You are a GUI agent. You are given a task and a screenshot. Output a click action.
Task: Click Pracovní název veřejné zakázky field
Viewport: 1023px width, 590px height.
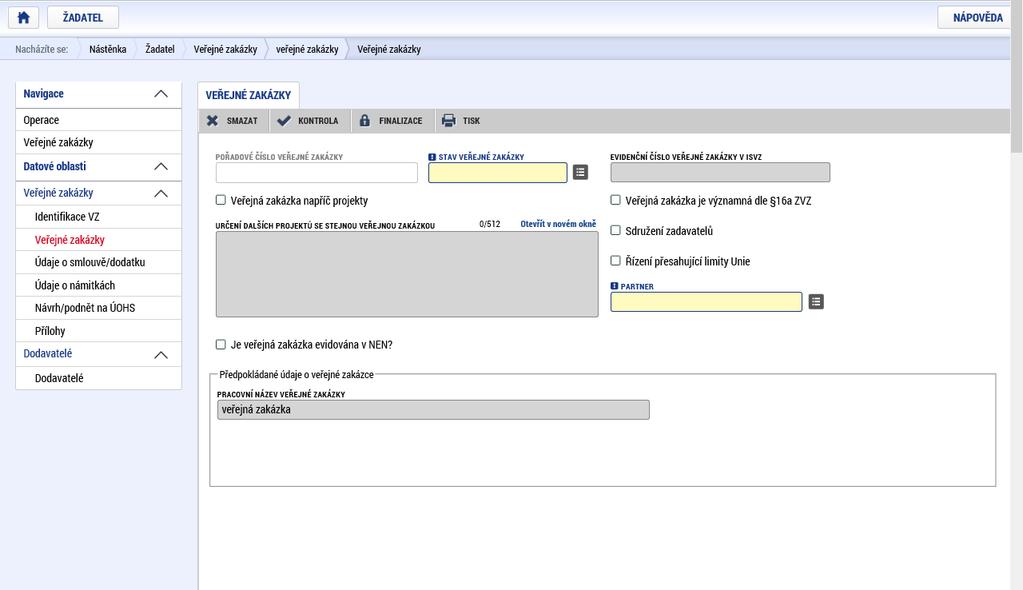point(433,410)
